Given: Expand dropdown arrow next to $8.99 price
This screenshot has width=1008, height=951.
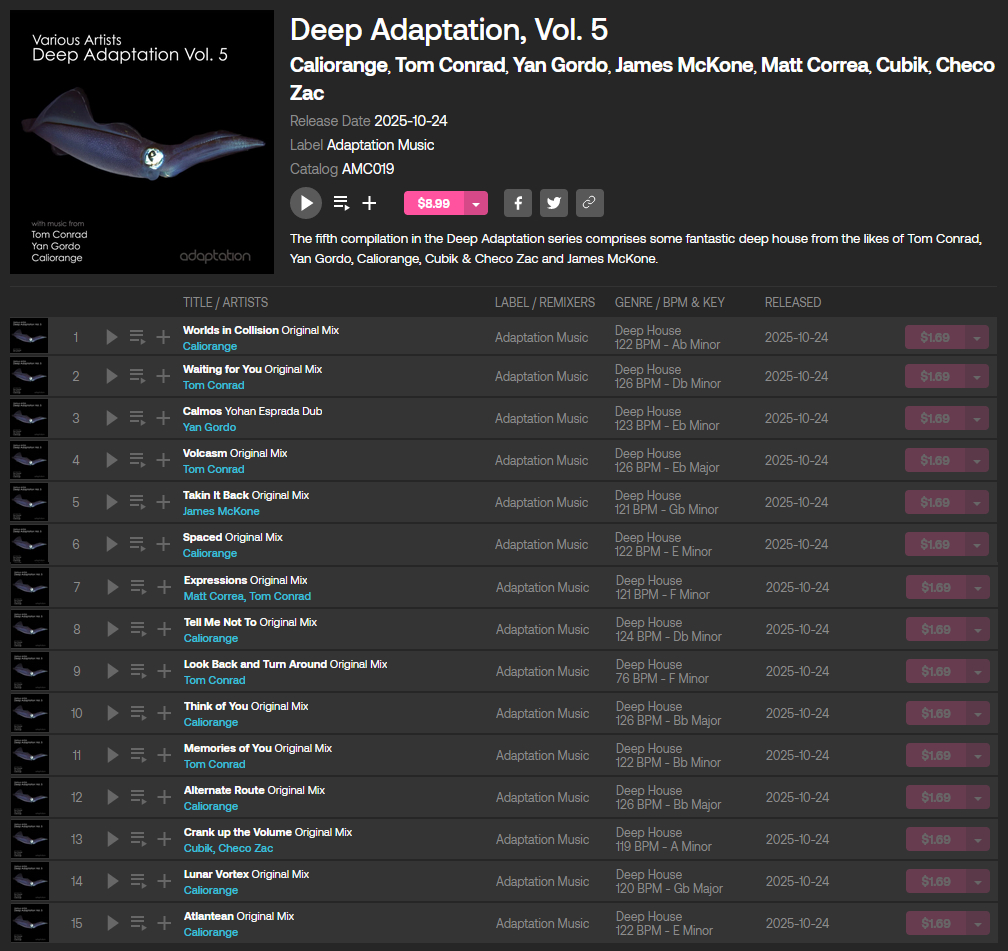Looking at the screenshot, I should [x=476, y=203].
